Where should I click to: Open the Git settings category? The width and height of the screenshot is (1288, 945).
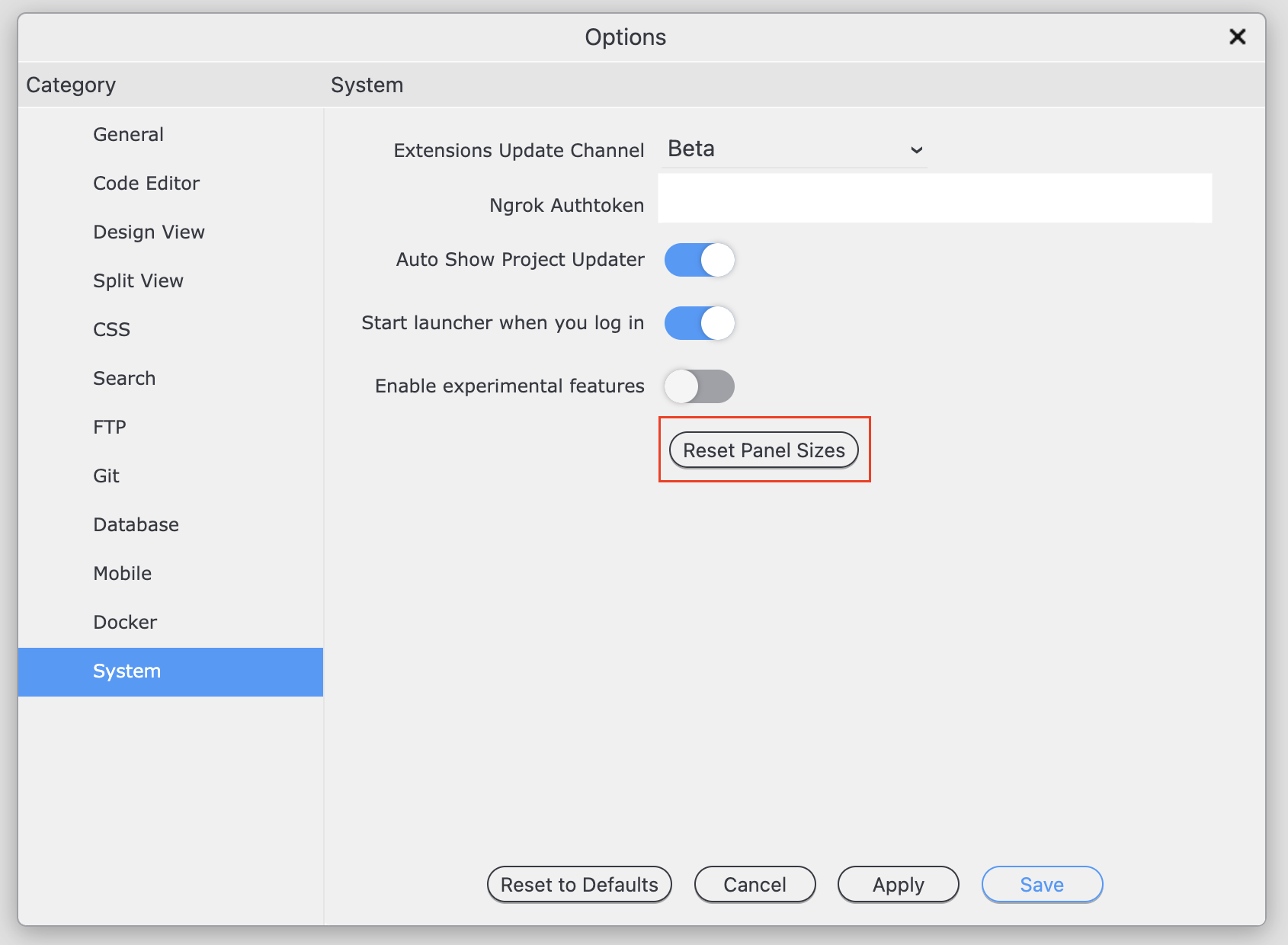(x=106, y=476)
